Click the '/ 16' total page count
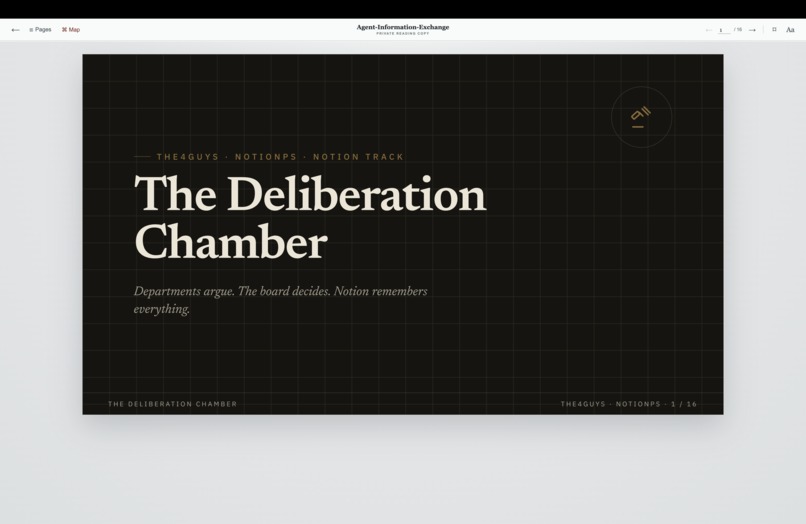 point(738,30)
